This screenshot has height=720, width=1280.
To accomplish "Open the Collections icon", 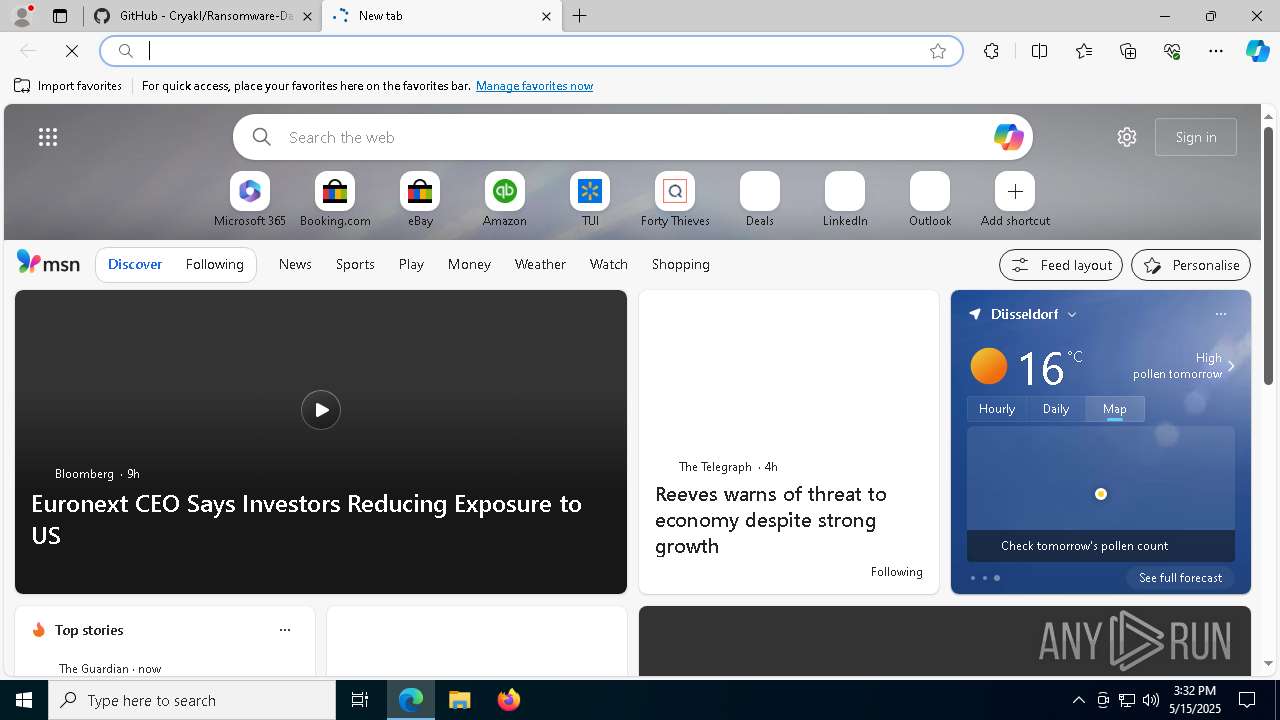I will click(x=1128, y=51).
